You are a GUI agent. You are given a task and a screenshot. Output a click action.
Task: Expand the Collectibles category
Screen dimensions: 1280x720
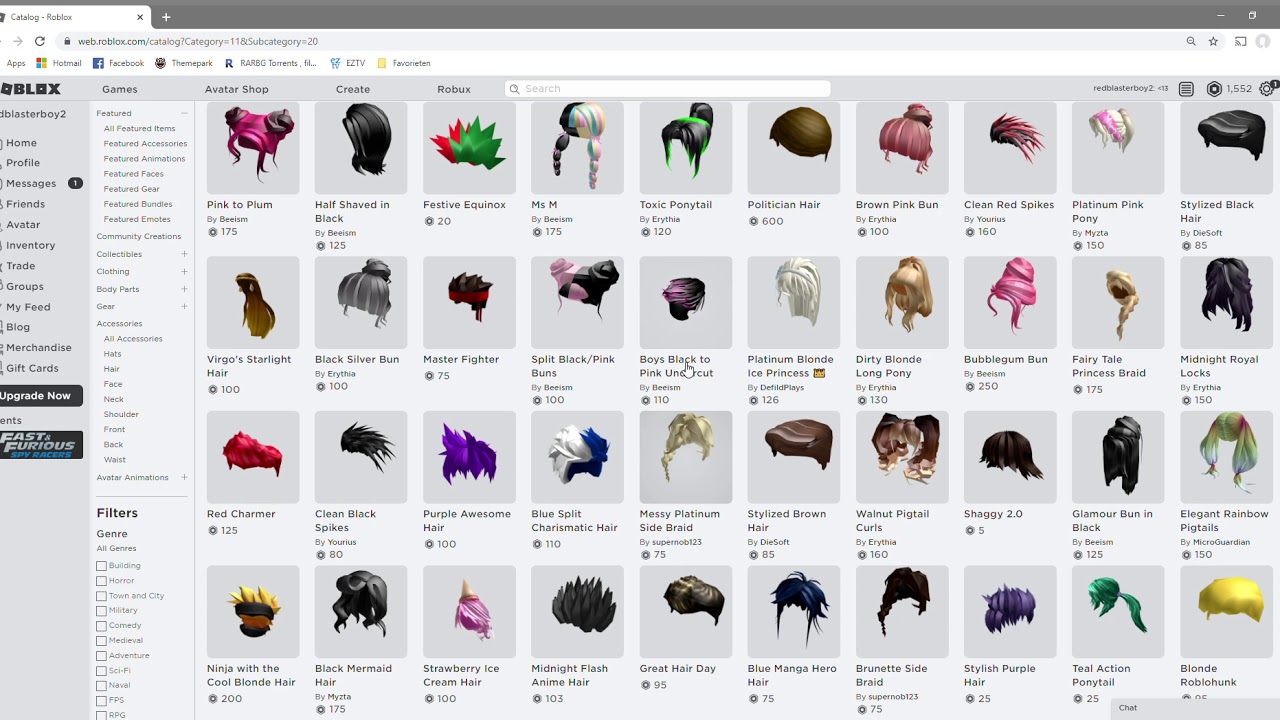pos(184,254)
